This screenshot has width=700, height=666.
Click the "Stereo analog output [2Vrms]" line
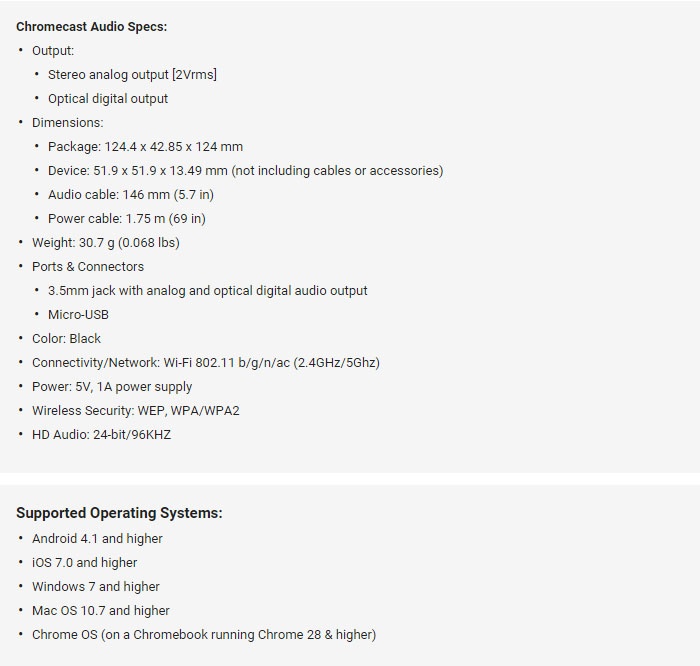click(x=132, y=75)
